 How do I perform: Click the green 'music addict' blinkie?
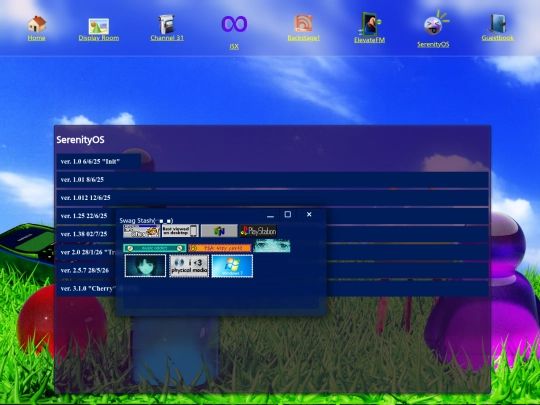(155, 248)
